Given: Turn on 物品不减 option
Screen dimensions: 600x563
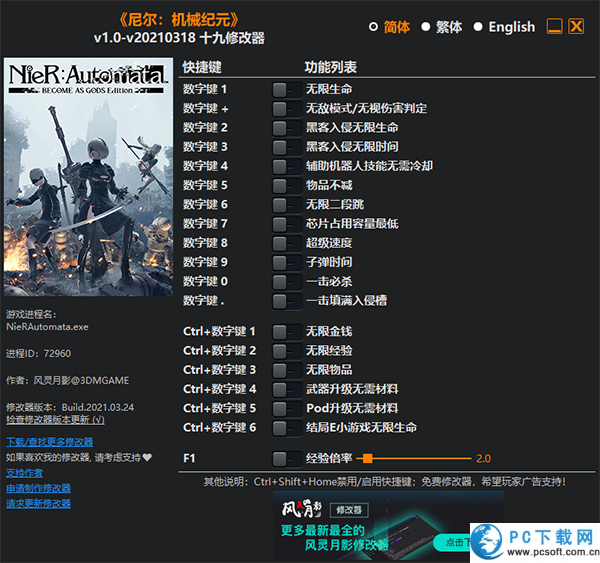Looking at the screenshot, I should point(287,185).
